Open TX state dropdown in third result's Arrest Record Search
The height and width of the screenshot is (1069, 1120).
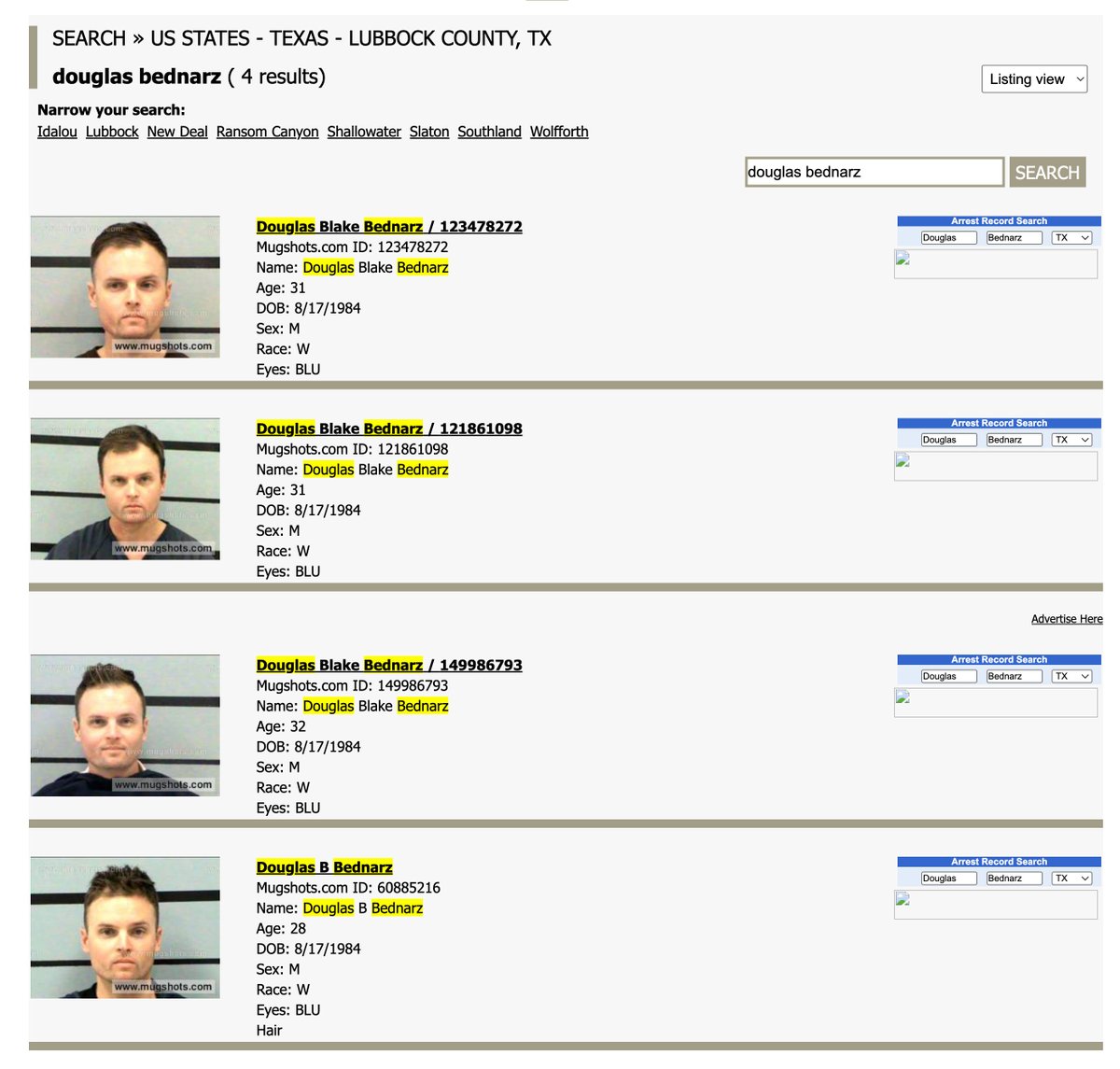click(x=1071, y=676)
